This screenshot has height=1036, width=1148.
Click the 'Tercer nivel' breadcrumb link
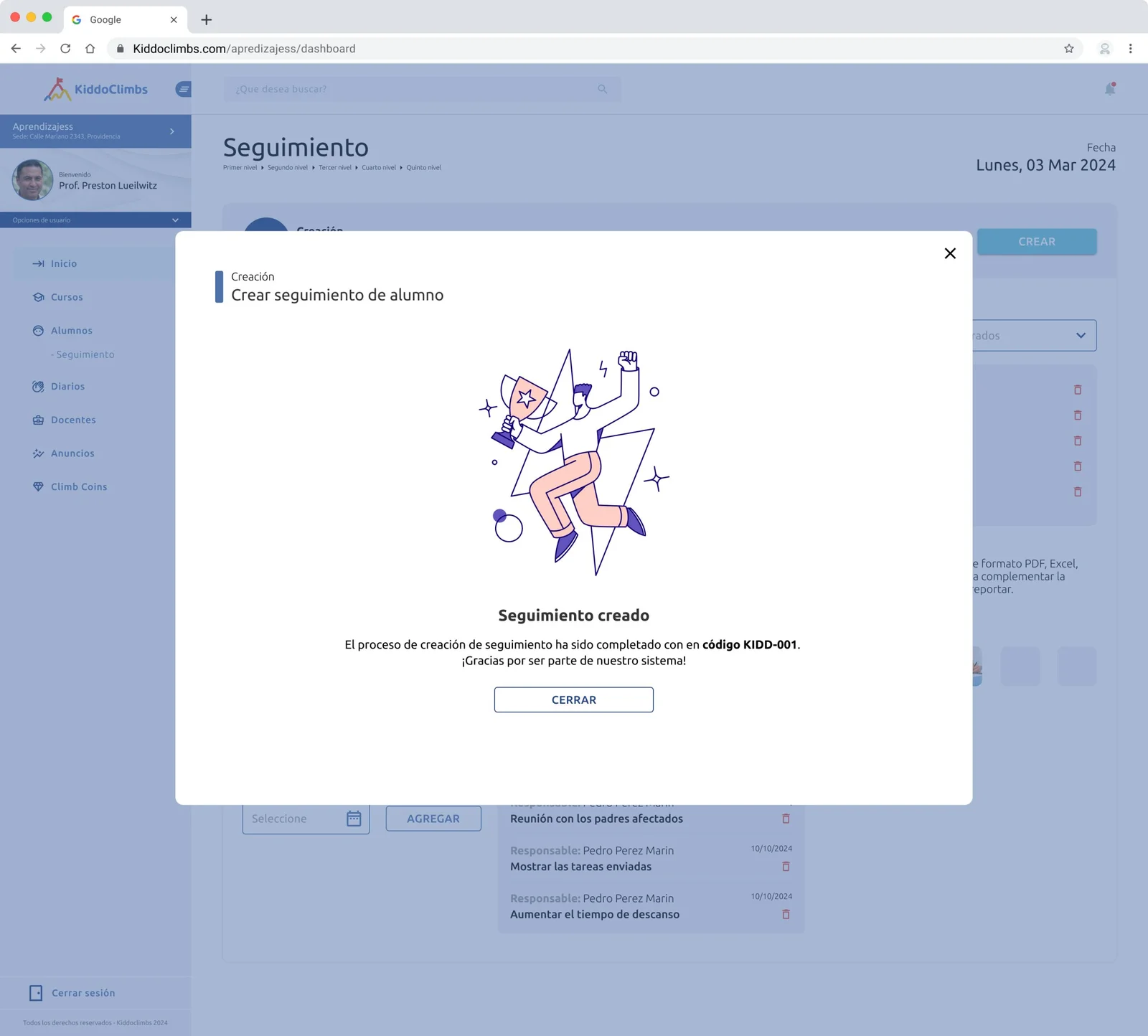[335, 168]
